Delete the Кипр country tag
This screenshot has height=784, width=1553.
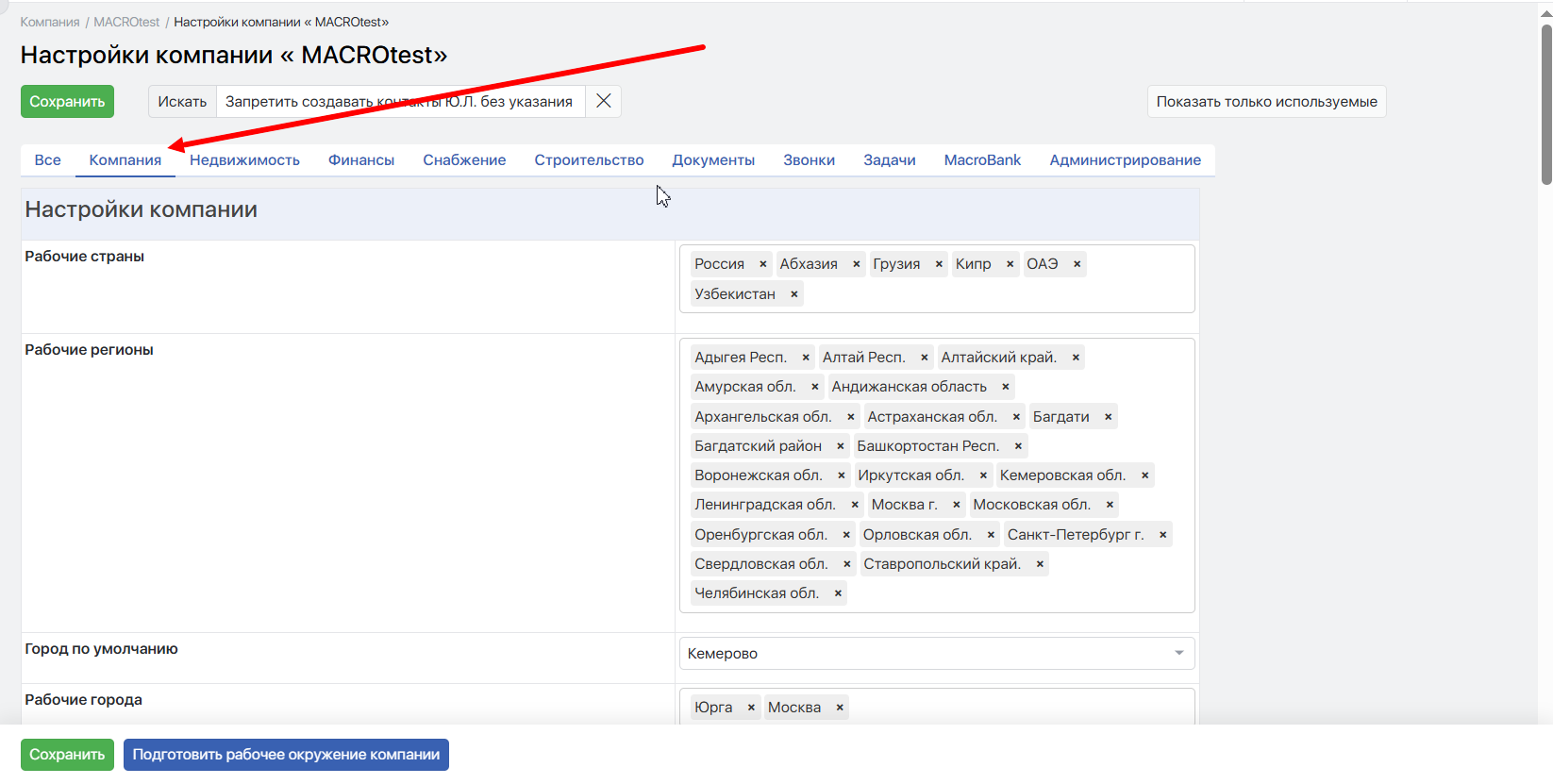(x=1010, y=264)
